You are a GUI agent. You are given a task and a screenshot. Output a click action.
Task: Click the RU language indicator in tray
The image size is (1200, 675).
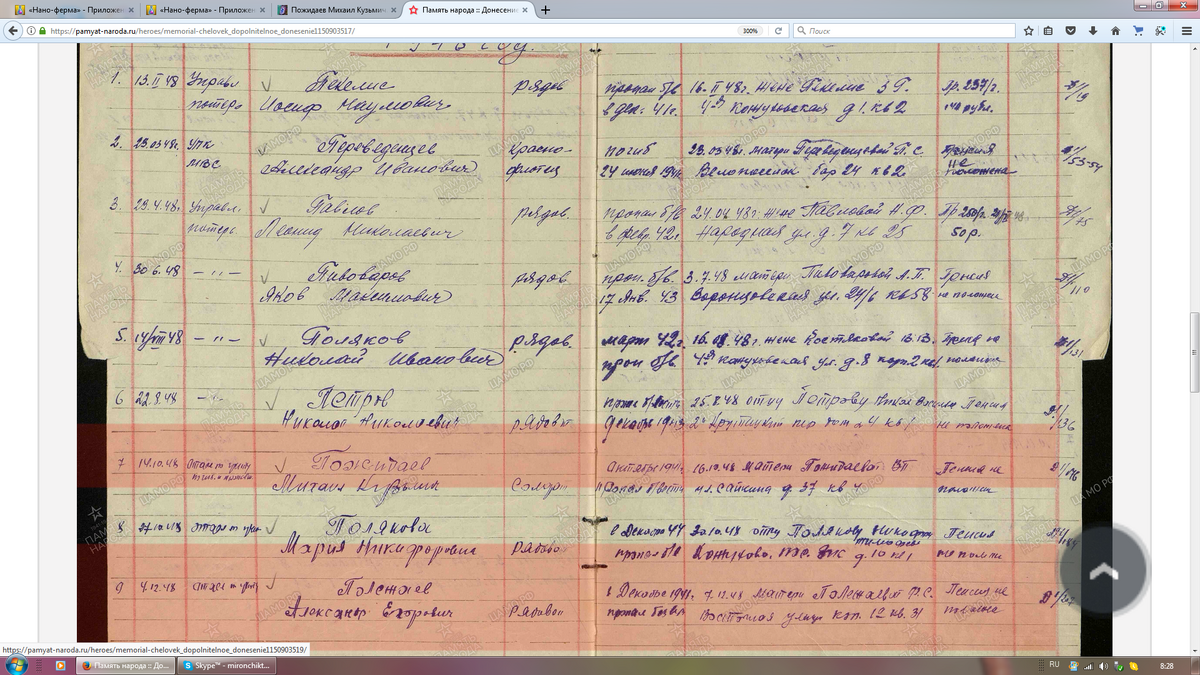pyautogui.click(x=1054, y=665)
